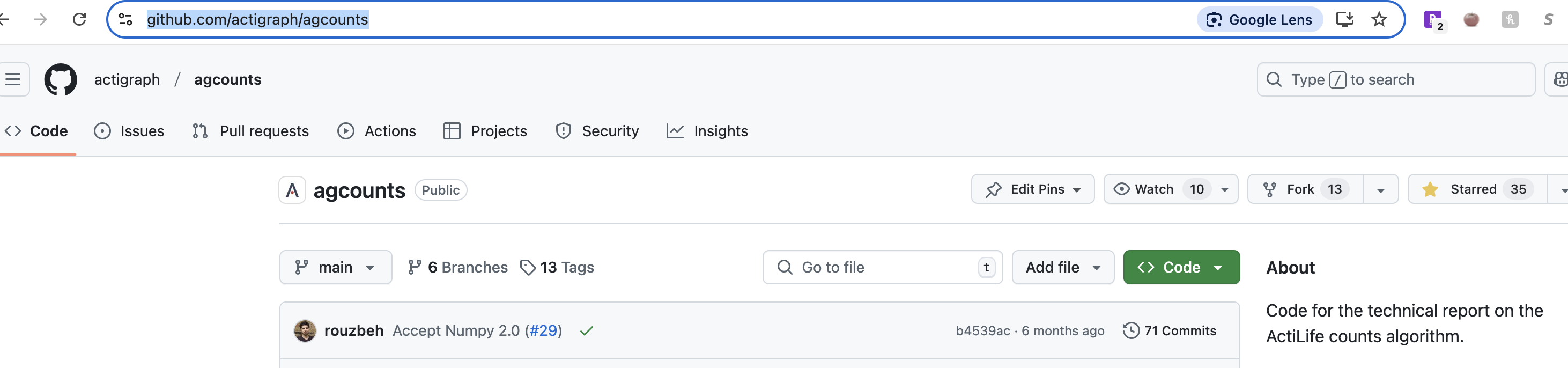The image size is (1568, 368).
Task: Click the Go to file search field
Action: point(877,268)
